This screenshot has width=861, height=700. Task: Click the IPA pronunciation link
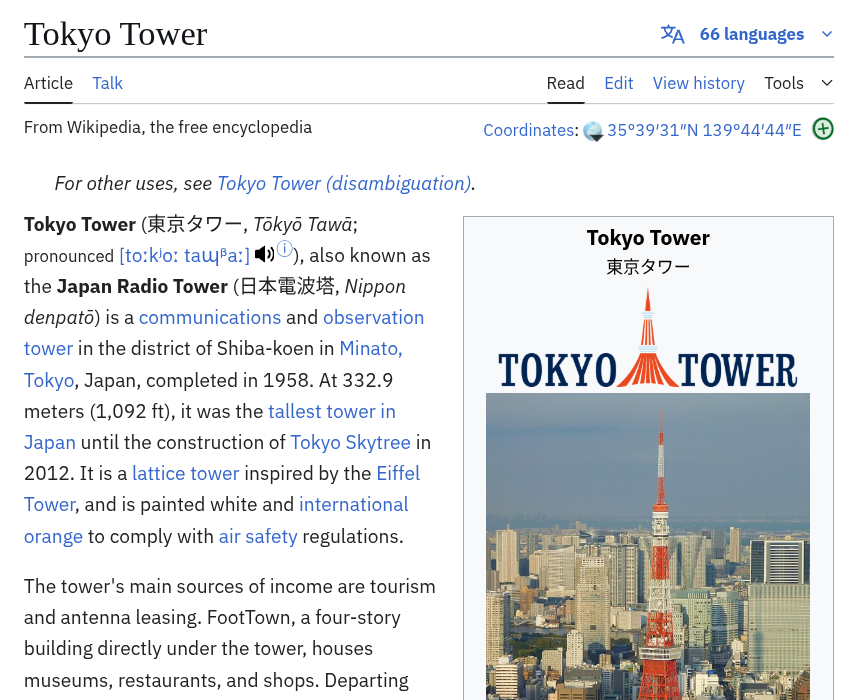184,256
